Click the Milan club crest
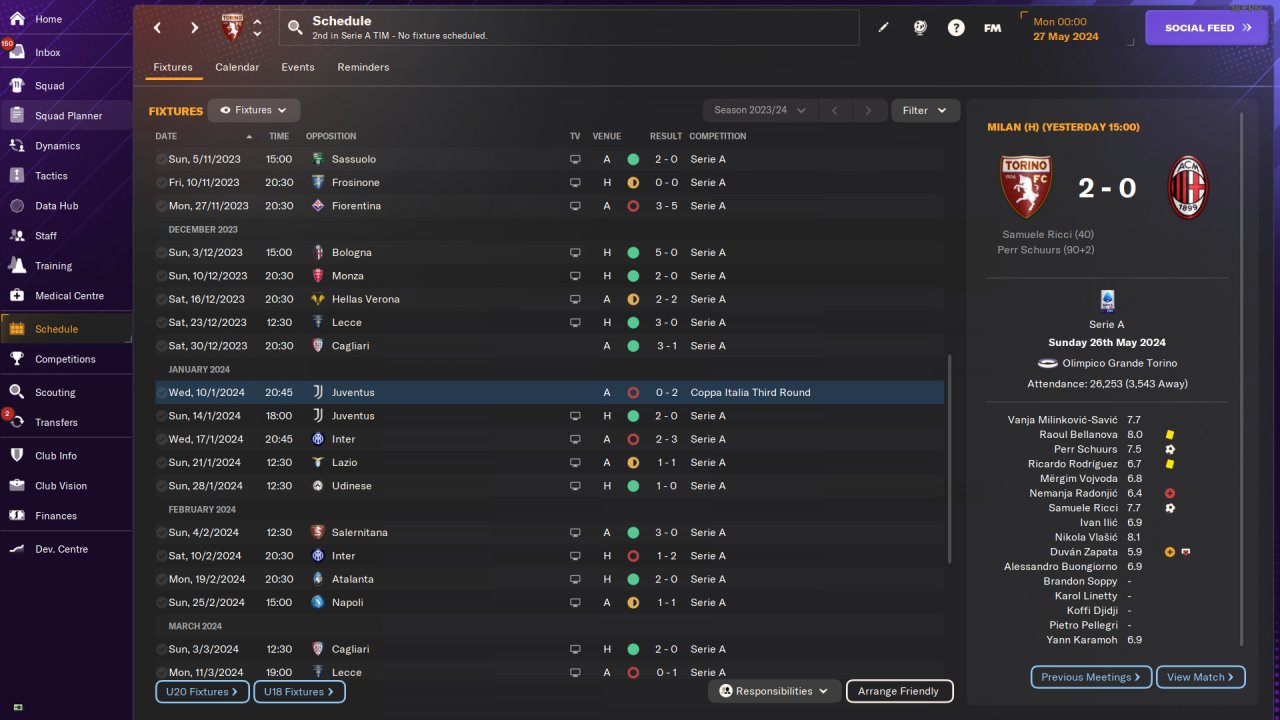 click(1188, 188)
